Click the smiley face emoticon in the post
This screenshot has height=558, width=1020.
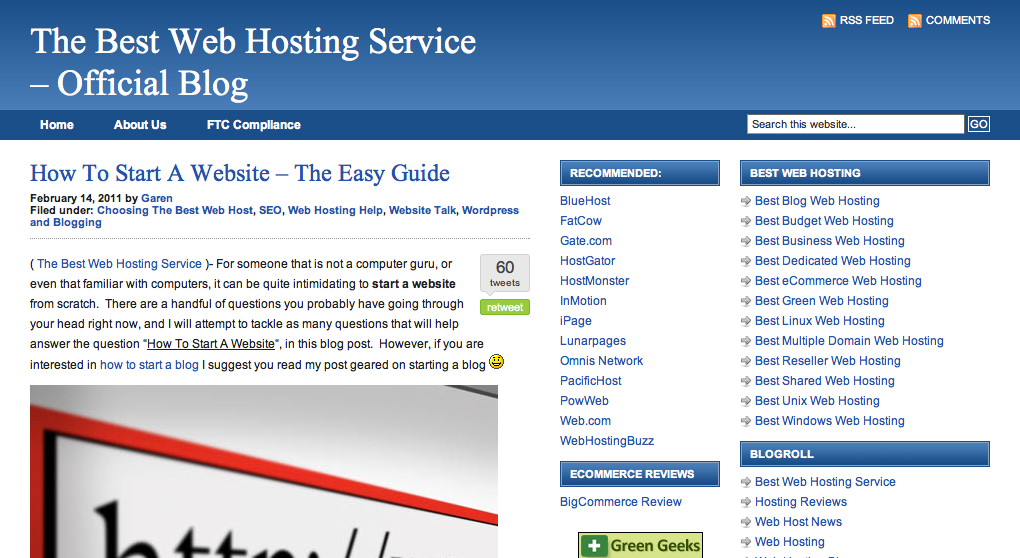[496, 362]
